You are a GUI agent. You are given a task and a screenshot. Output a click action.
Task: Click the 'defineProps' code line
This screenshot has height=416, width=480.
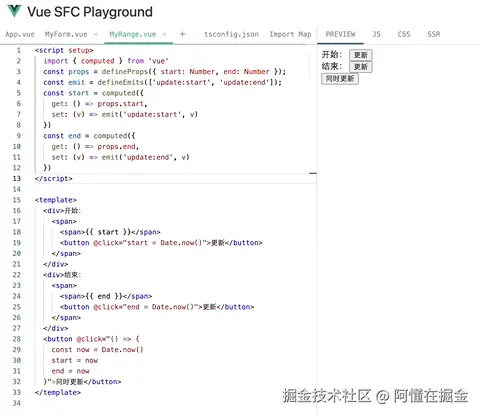point(165,72)
